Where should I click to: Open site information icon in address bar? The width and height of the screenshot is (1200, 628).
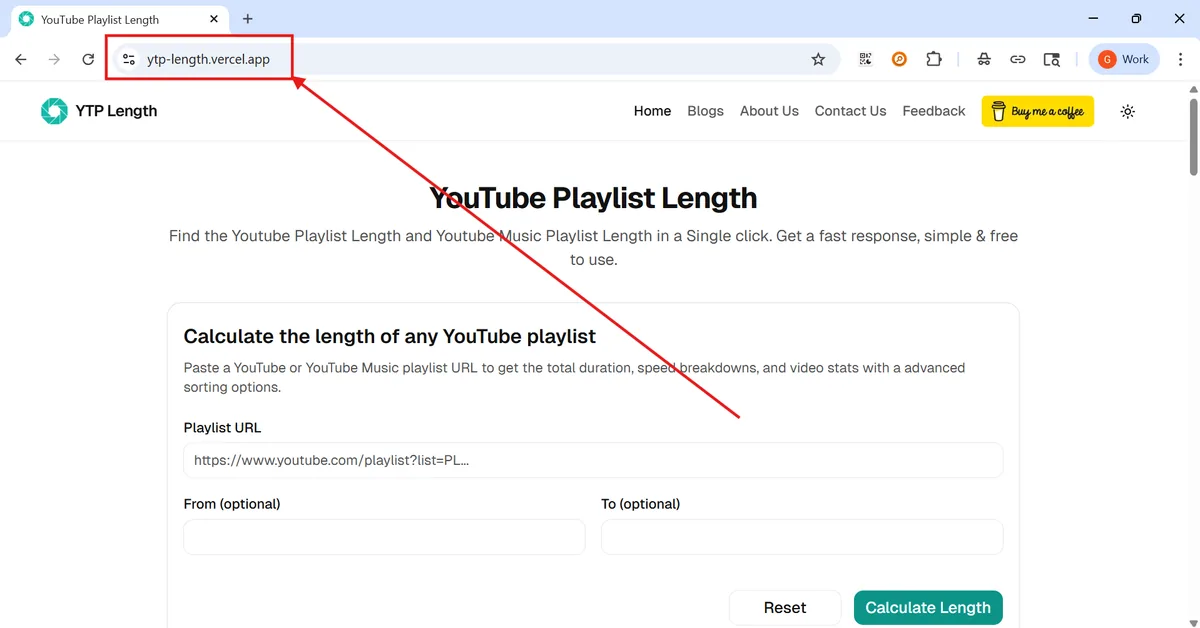tap(128, 60)
